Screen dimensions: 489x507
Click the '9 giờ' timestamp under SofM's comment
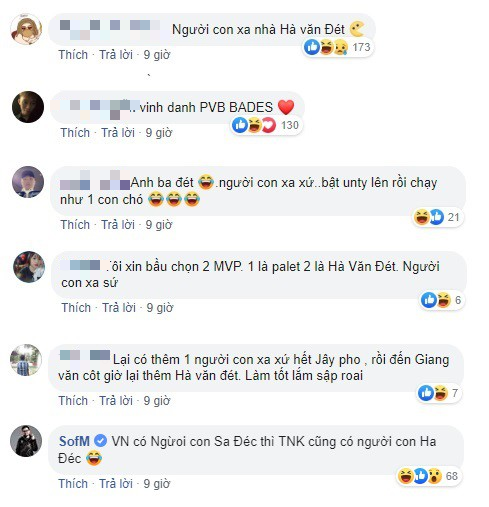tap(157, 484)
